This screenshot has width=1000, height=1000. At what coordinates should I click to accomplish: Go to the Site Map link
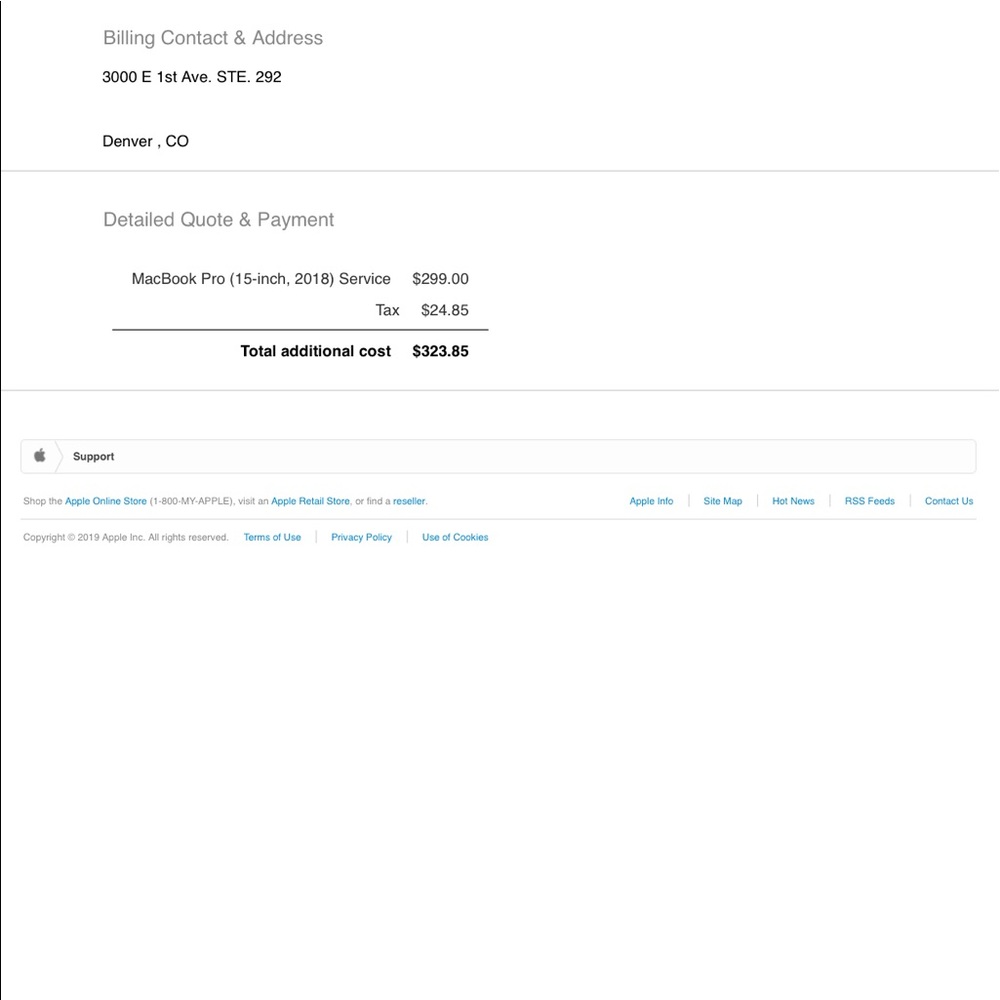(723, 501)
